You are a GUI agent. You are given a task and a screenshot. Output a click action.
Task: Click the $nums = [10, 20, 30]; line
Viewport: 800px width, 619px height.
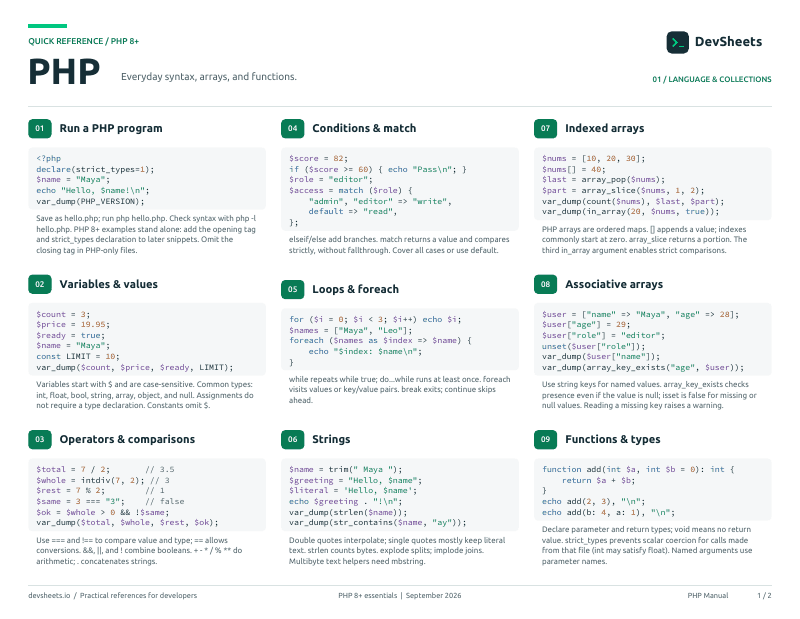[593, 159]
